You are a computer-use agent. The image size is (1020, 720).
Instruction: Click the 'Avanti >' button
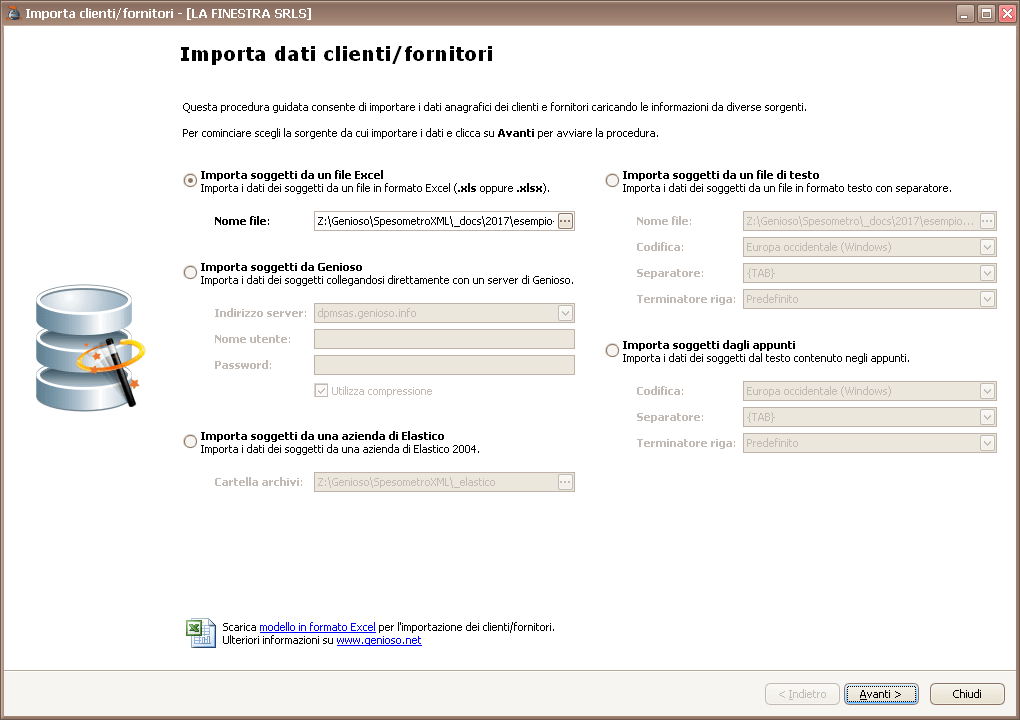tap(880, 694)
